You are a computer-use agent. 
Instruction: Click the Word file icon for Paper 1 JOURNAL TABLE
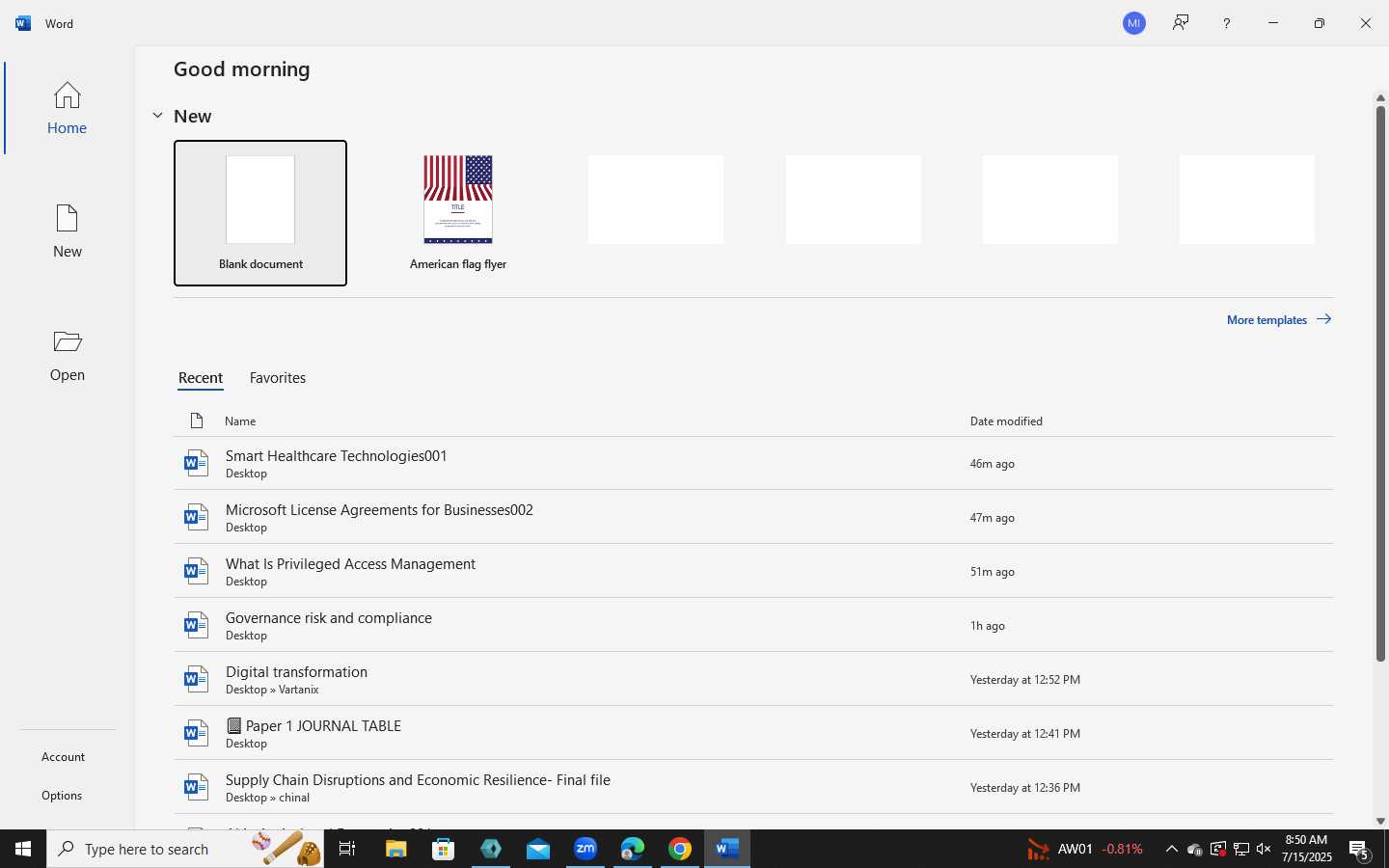pos(196,733)
